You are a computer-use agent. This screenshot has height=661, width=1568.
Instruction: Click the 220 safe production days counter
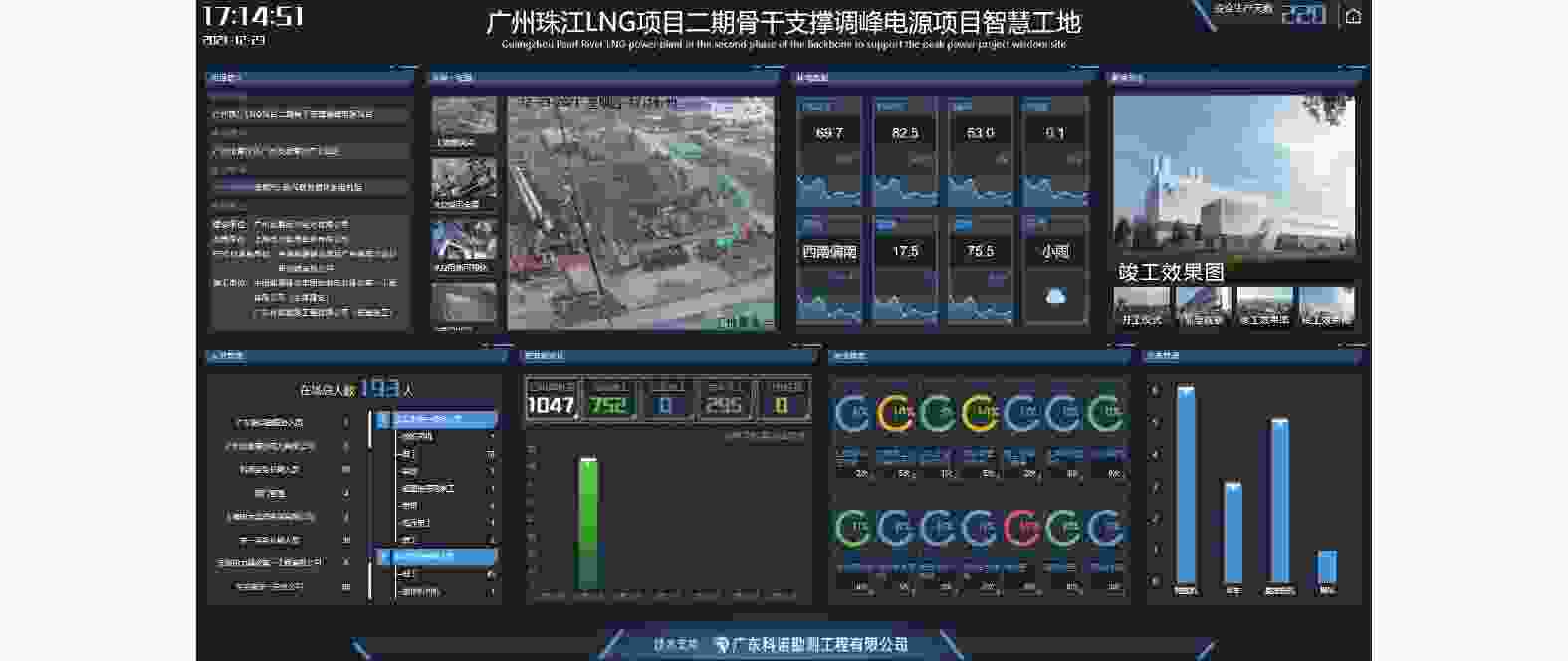[x=1303, y=14]
